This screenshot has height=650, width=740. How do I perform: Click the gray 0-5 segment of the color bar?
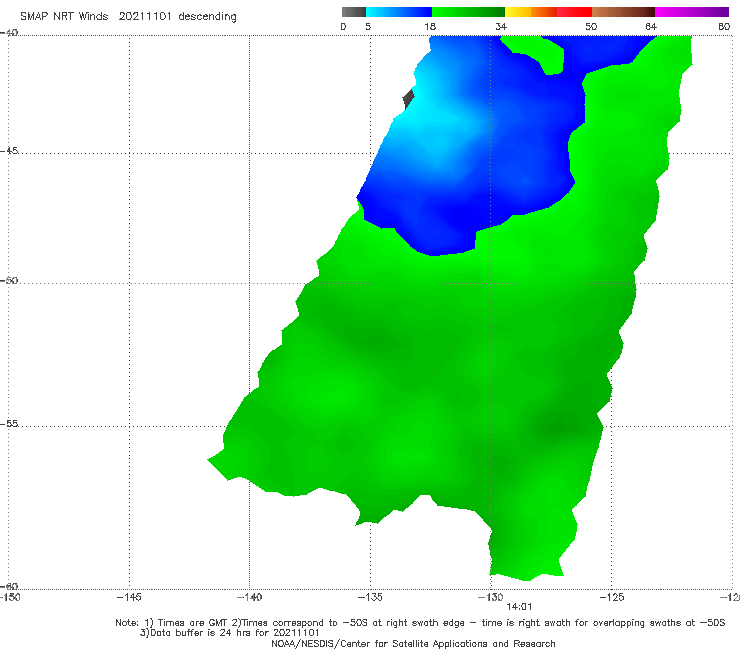pyautogui.click(x=354, y=12)
